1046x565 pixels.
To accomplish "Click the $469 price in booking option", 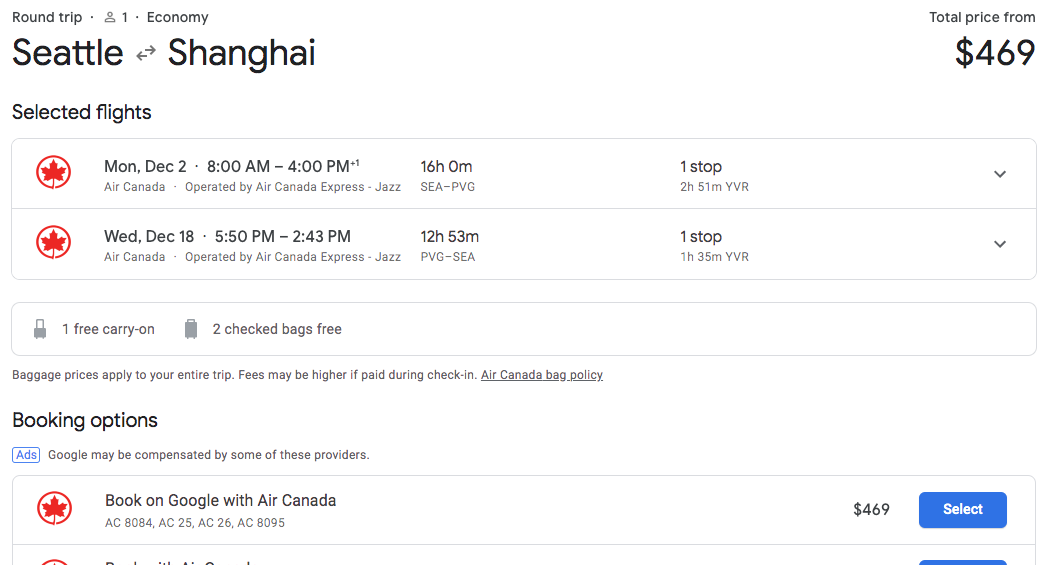I will pos(871,510).
